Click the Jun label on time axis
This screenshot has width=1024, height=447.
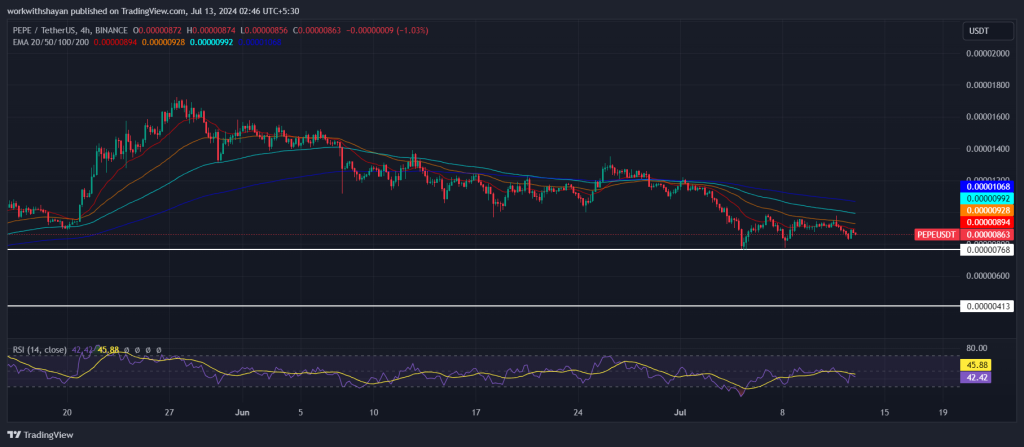pyautogui.click(x=242, y=413)
